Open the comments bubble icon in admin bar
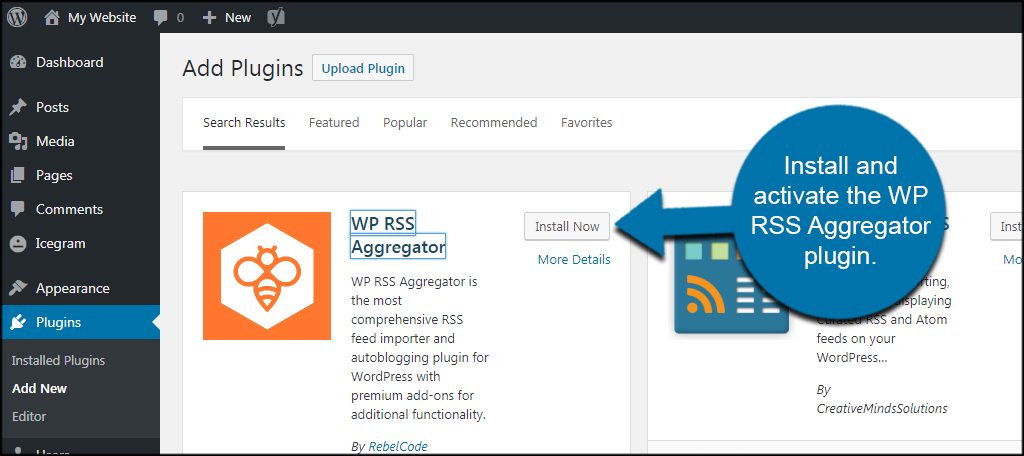The width and height of the screenshot is (1024, 456). coord(161,18)
